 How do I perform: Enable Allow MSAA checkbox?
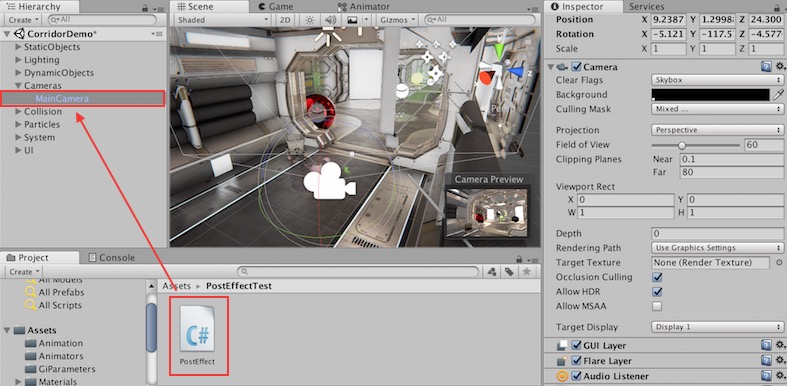657,306
